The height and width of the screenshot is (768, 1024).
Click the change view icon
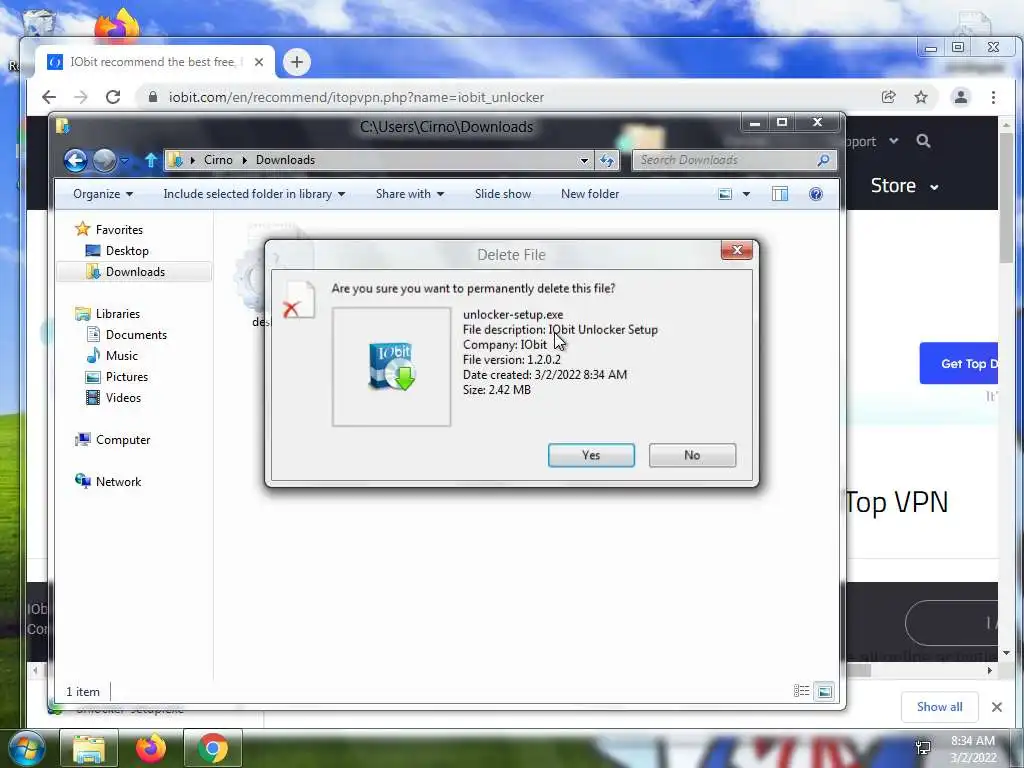[x=725, y=194]
